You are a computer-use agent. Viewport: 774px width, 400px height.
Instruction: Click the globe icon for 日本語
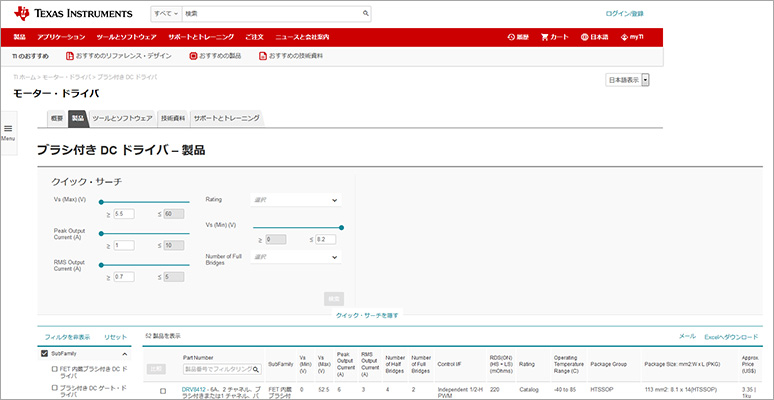click(585, 37)
